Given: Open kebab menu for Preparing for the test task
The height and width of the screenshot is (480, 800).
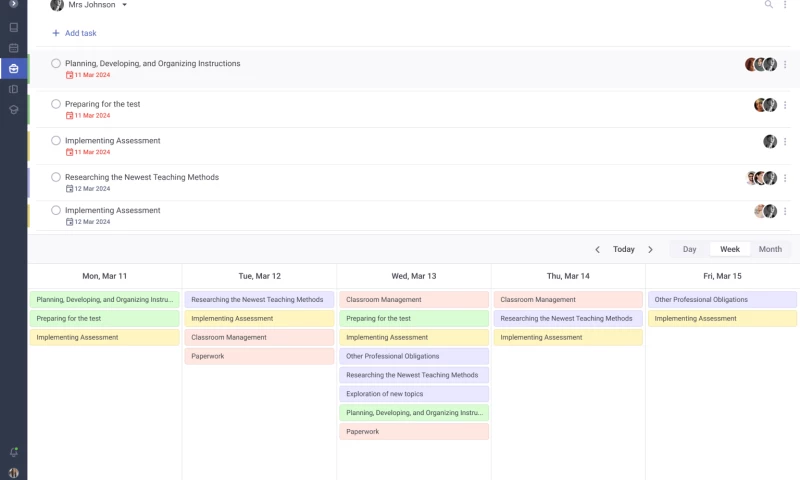Looking at the screenshot, I should (x=785, y=105).
